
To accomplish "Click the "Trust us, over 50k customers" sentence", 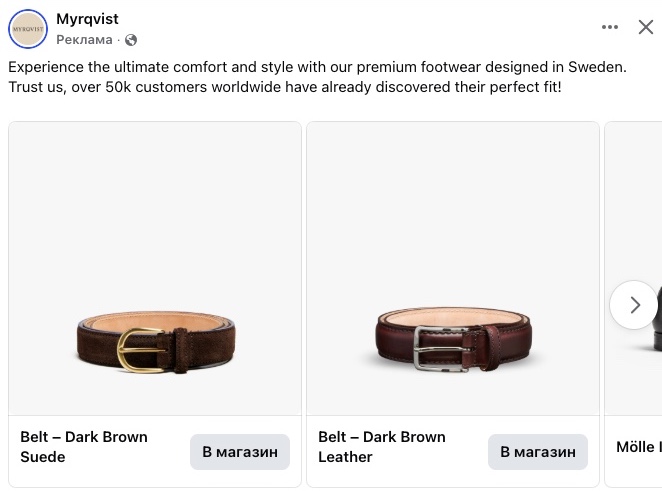I will pos(285,87).
